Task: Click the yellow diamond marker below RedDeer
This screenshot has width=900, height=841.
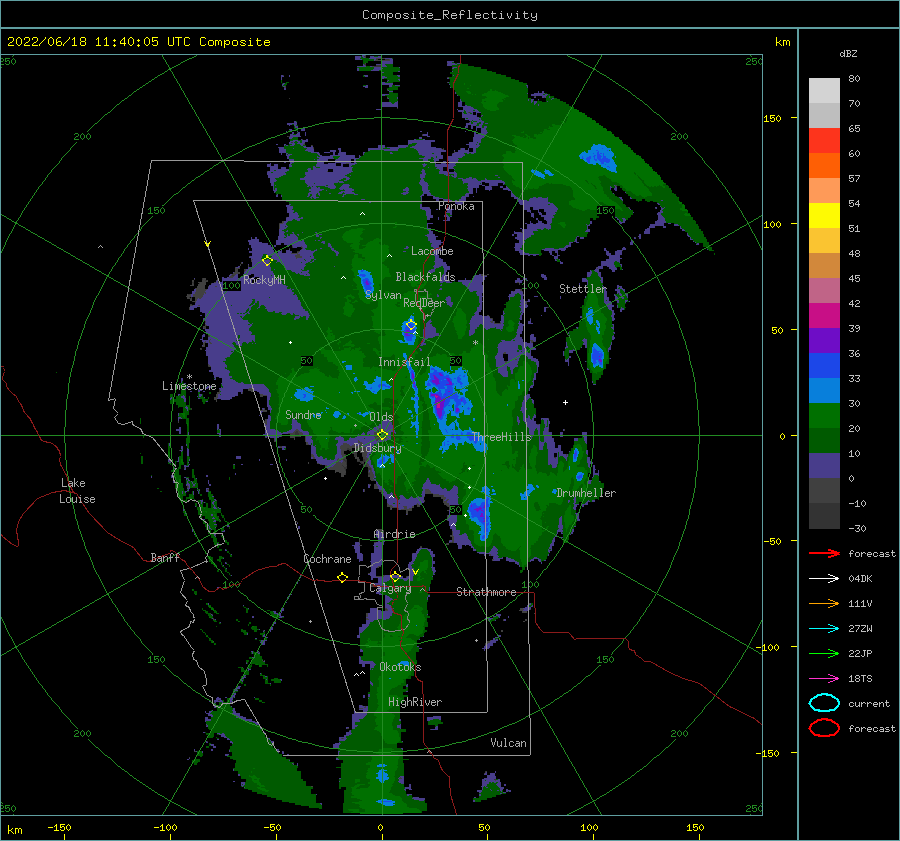Action: 411,325
